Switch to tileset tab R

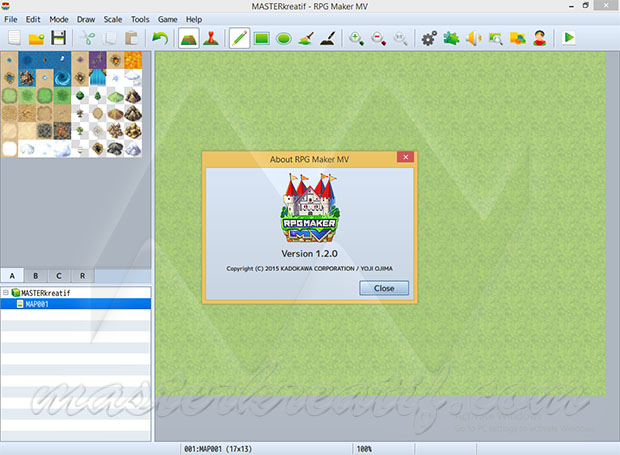(x=82, y=276)
